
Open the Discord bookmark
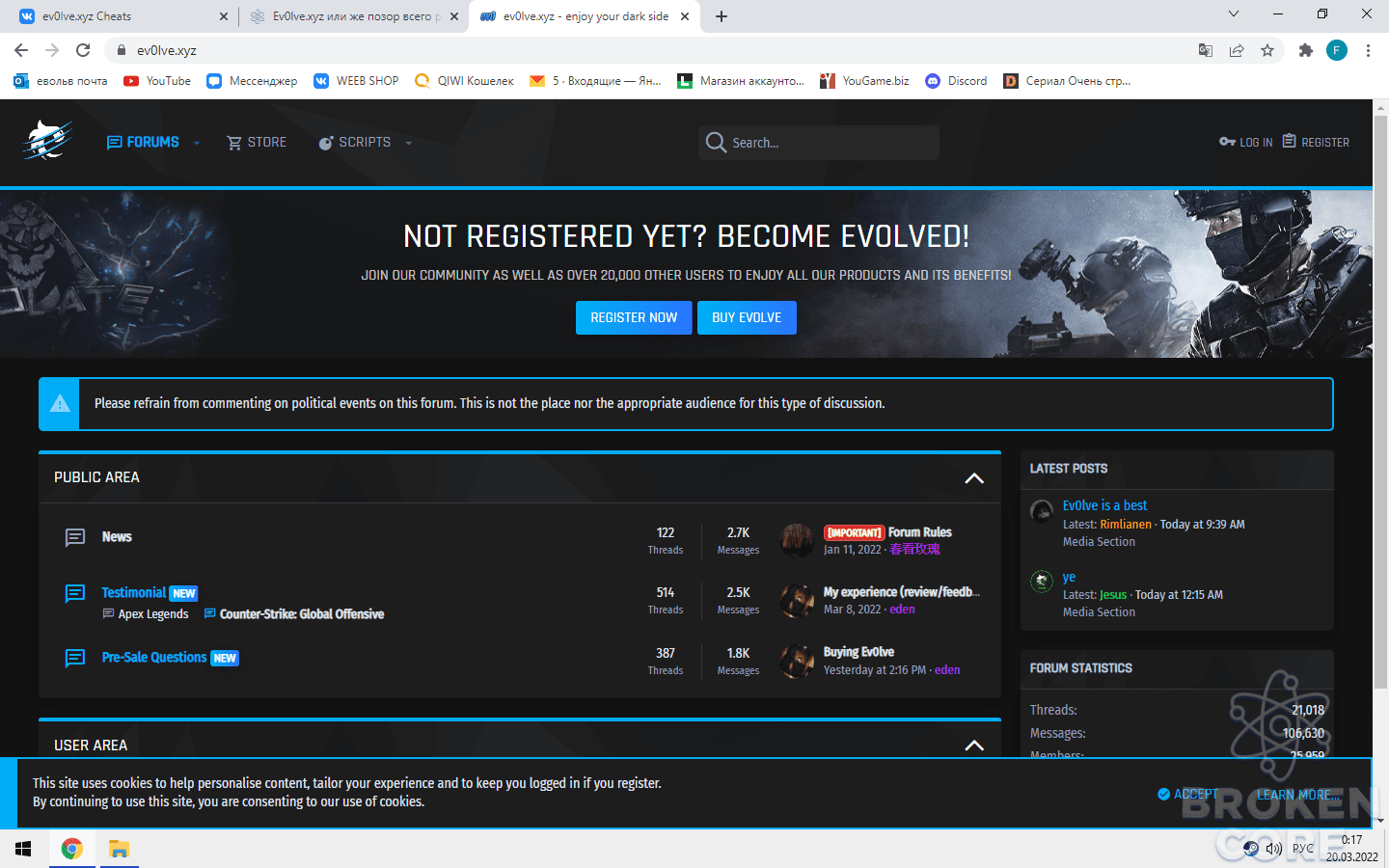[x=956, y=81]
